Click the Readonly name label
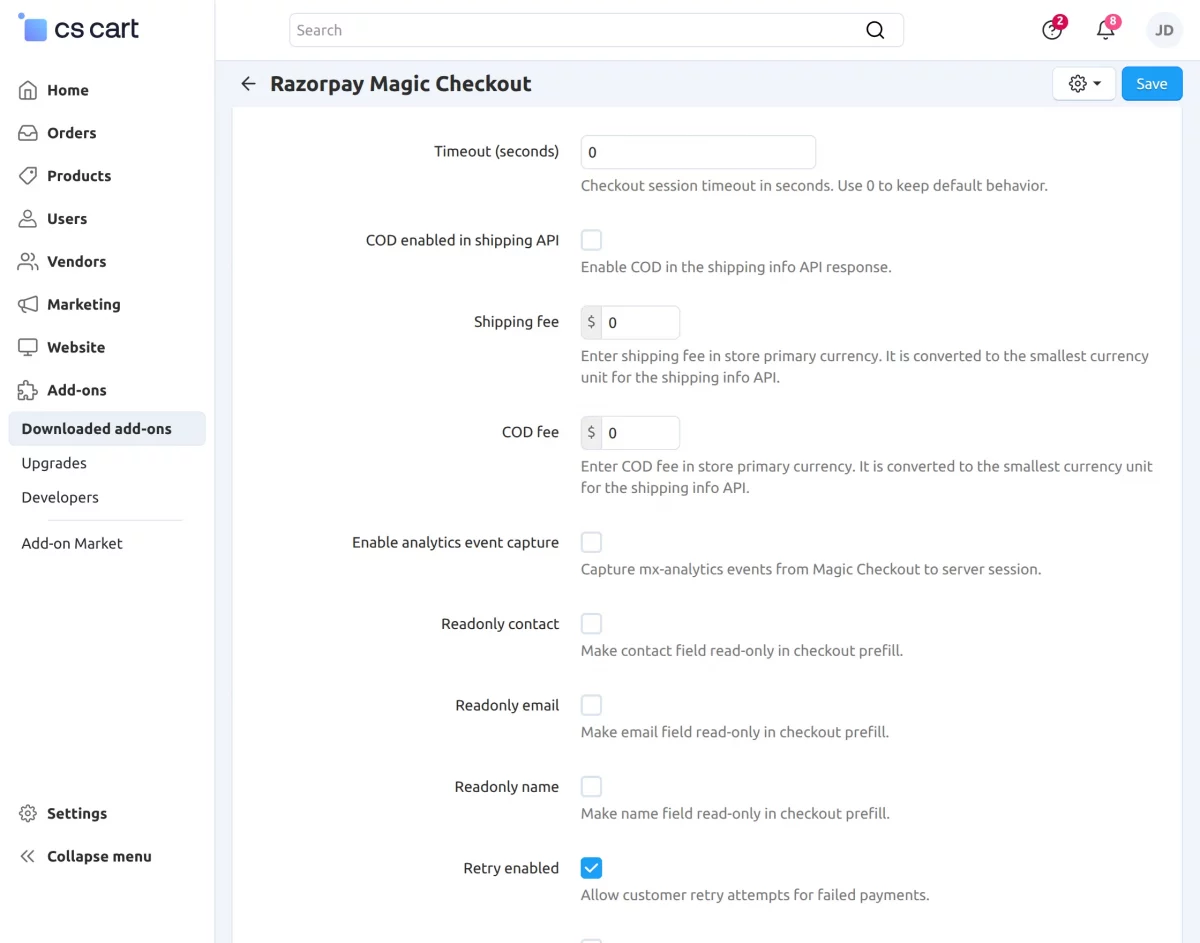Screen dimensions: 1200x943 pos(506,787)
